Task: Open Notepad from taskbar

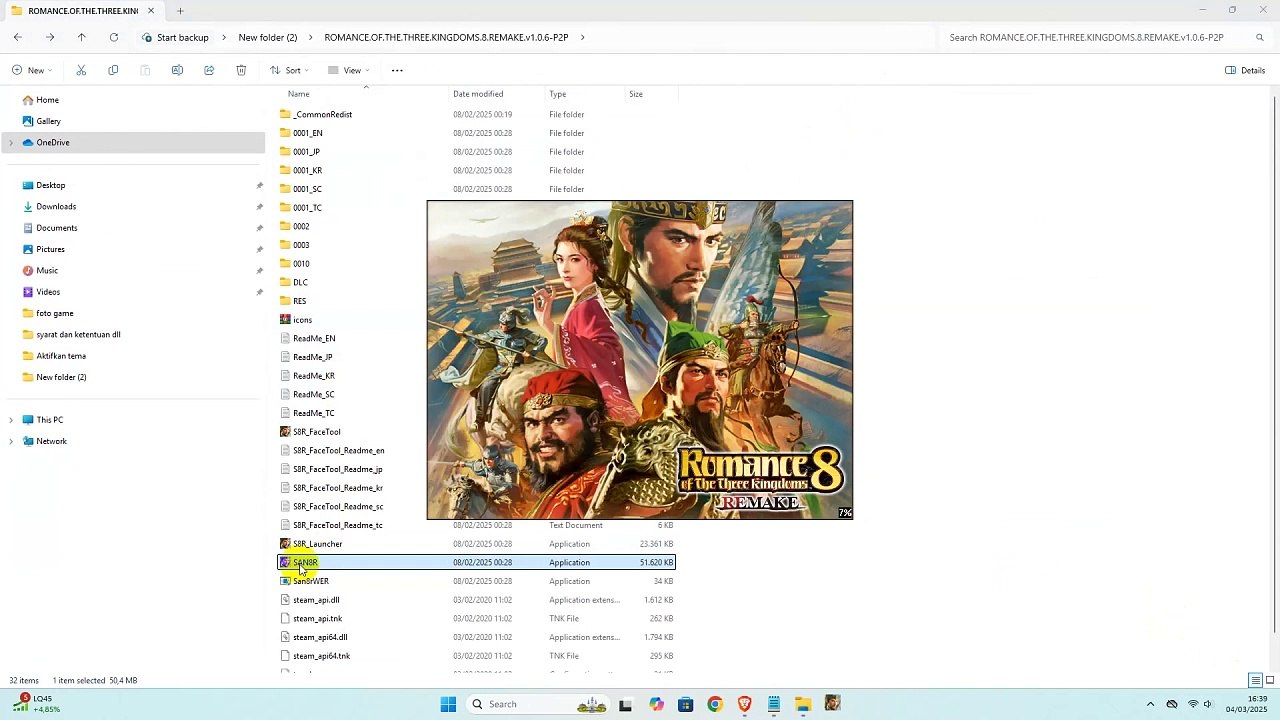Action: 774,704
